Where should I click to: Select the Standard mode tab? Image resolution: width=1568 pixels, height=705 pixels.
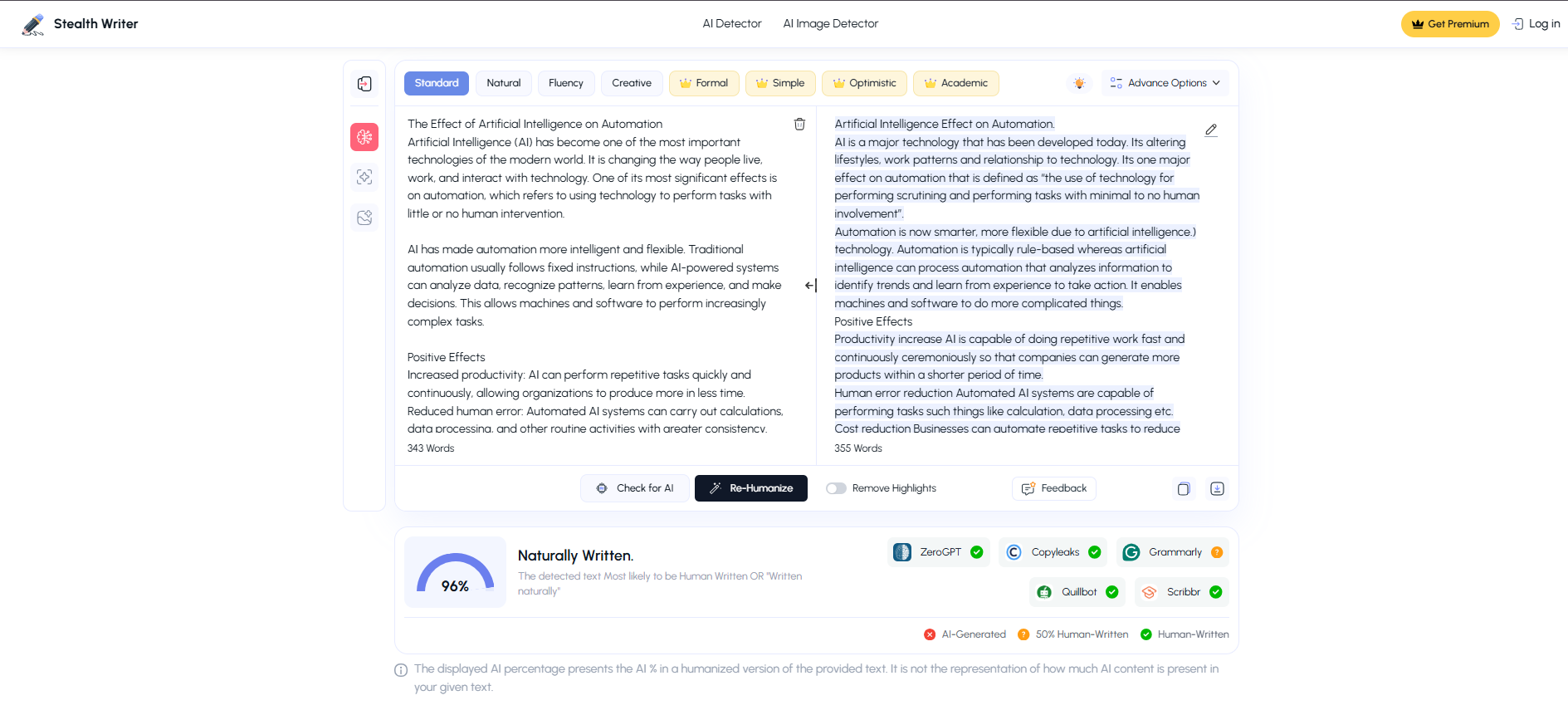coord(437,83)
